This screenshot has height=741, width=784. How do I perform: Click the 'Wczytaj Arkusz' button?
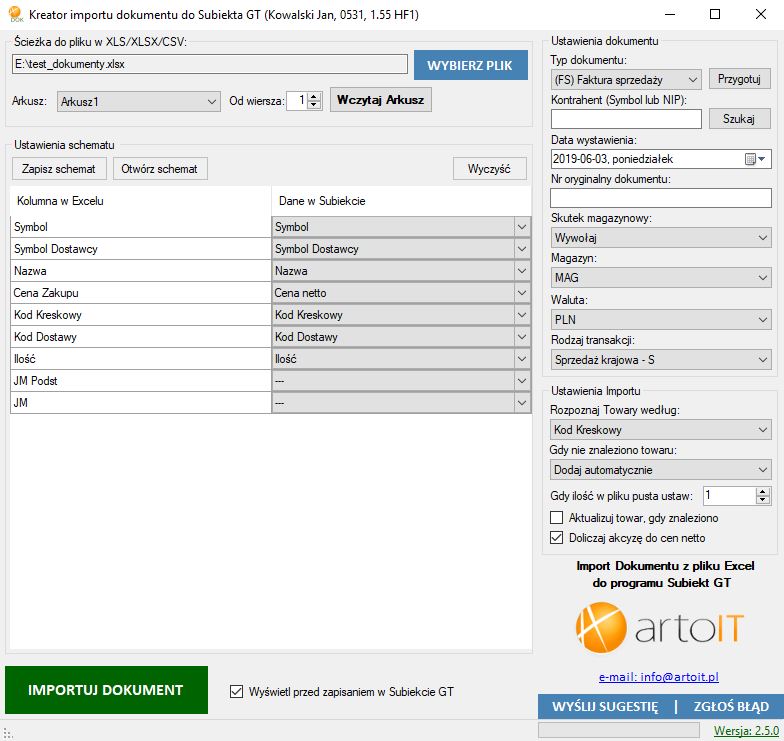pyautogui.click(x=380, y=101)
